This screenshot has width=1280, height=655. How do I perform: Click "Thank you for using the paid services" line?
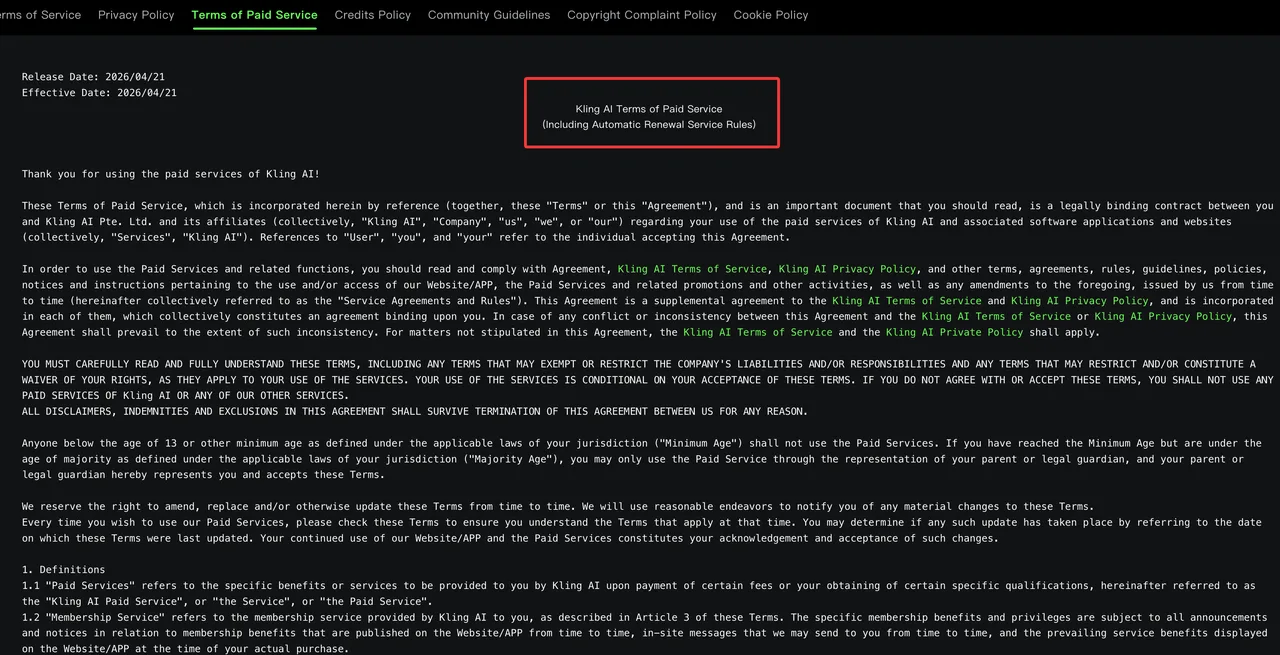click(171, 174)
